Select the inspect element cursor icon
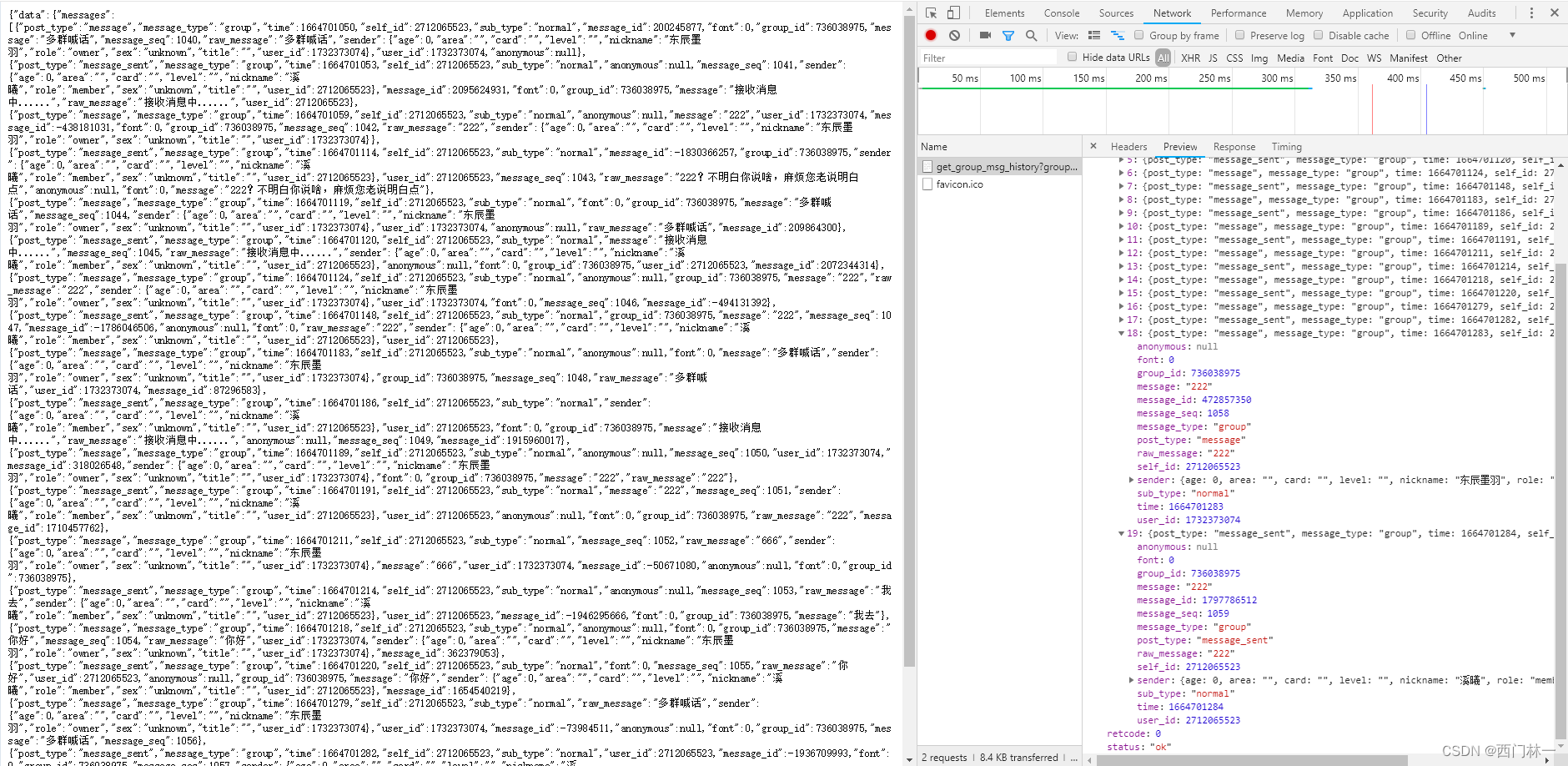Image resolution: width=1568 pixels, height=766 pixels. [930, 13]
